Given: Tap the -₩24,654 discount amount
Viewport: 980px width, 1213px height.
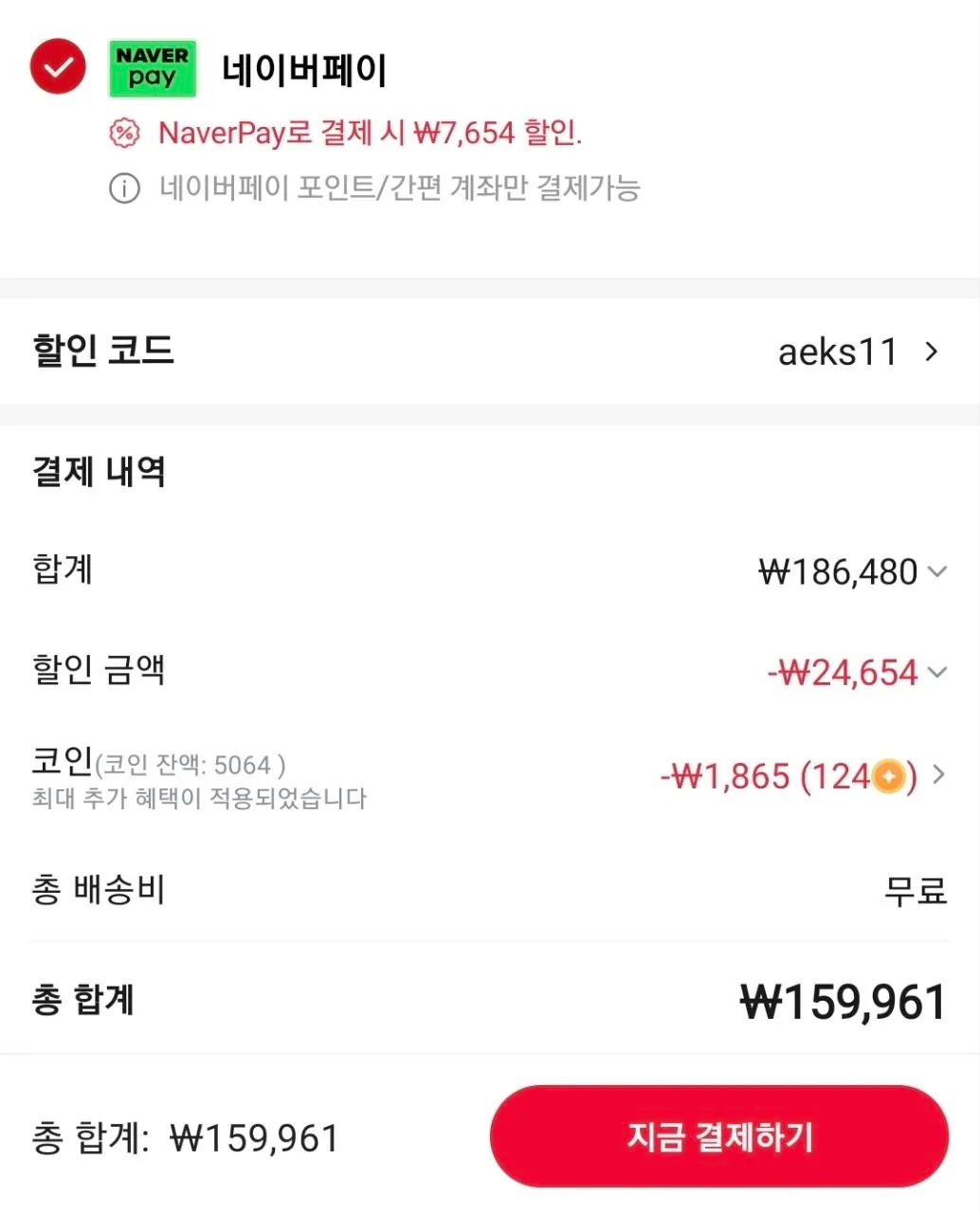Looking at the screenshot, I should [x=843, y=673].
